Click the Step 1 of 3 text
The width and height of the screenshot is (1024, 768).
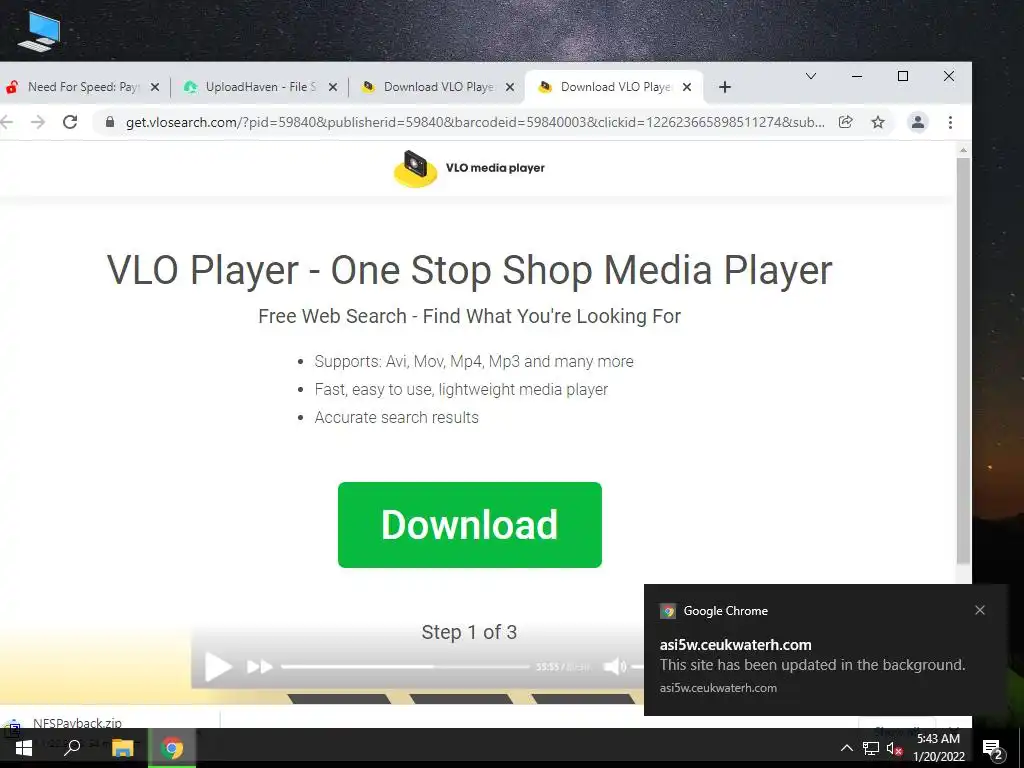click(469, 632)
